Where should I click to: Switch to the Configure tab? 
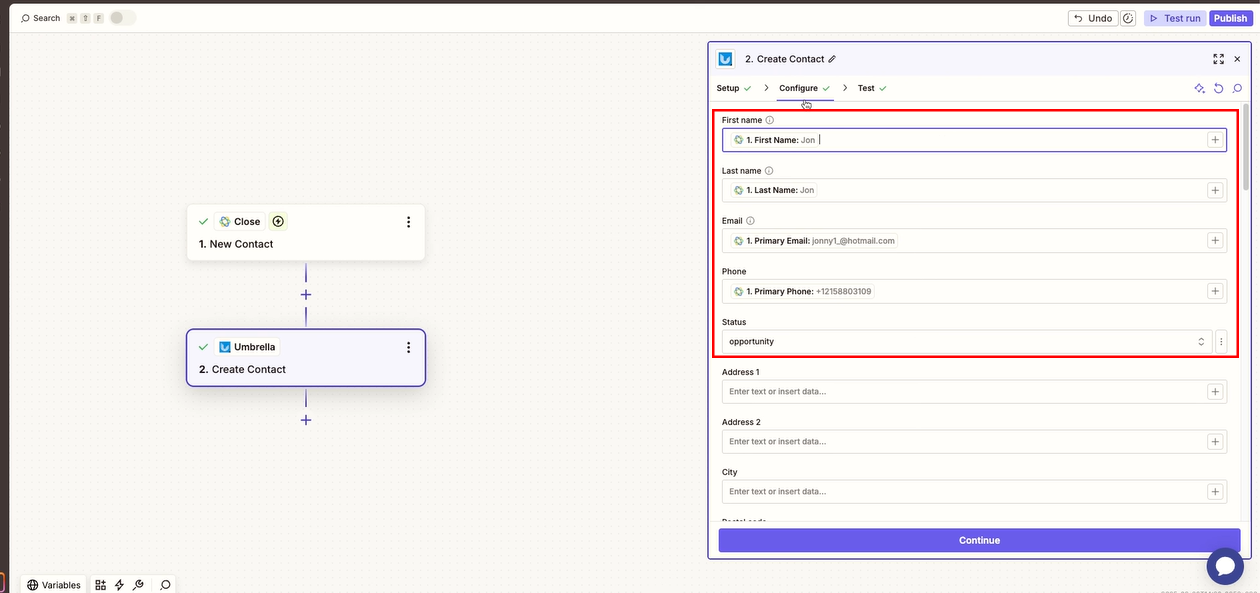tap(805, 88)
